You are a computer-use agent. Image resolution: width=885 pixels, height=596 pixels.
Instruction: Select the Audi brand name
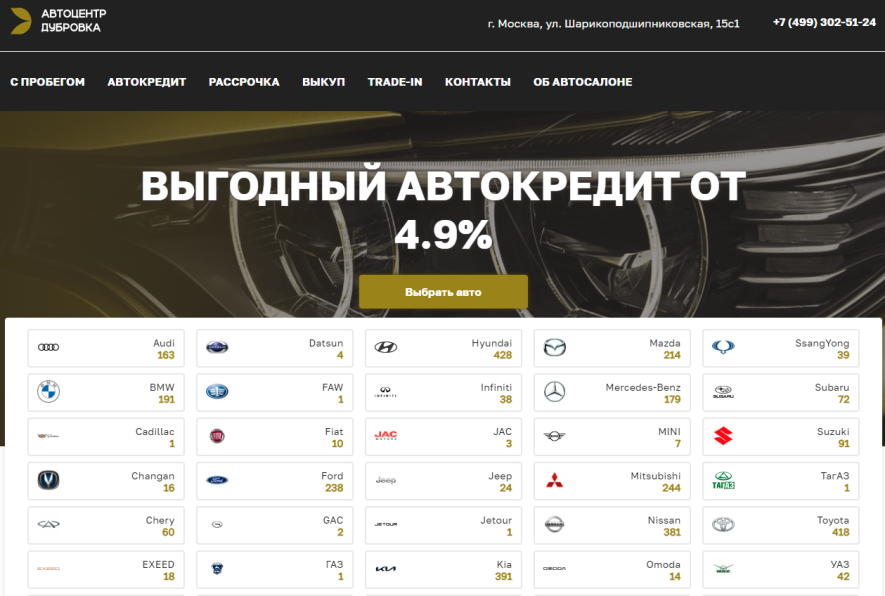164,343
